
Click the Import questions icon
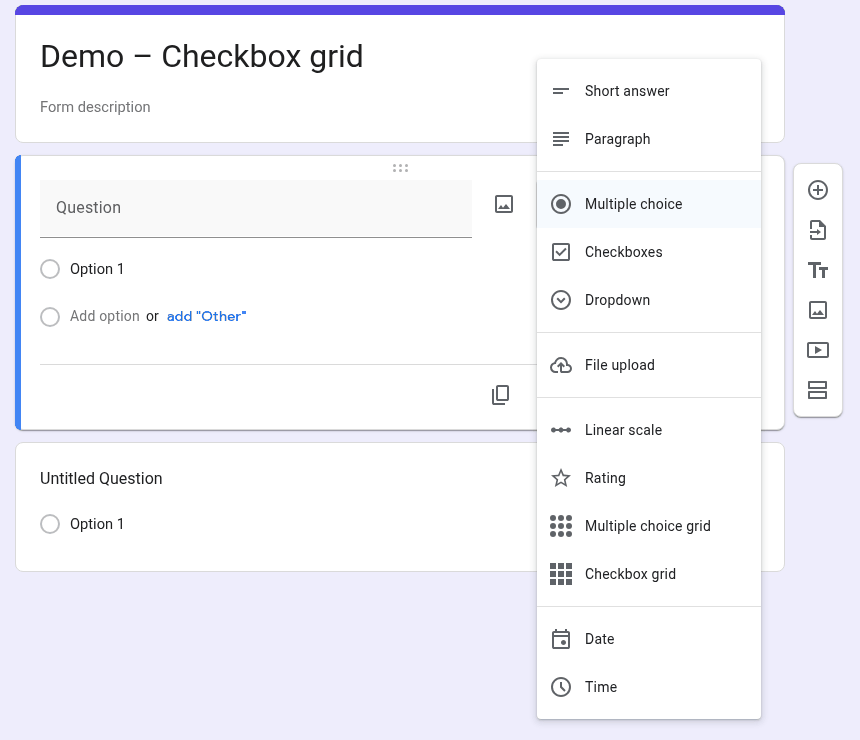tap(818, 230)
